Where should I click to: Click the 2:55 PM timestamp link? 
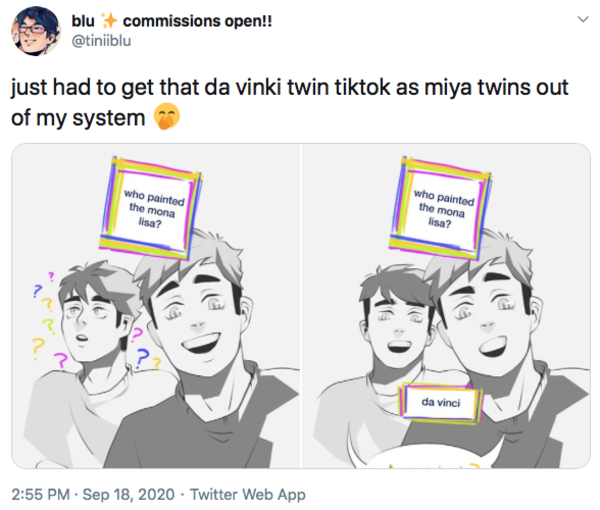click(41, 494)
